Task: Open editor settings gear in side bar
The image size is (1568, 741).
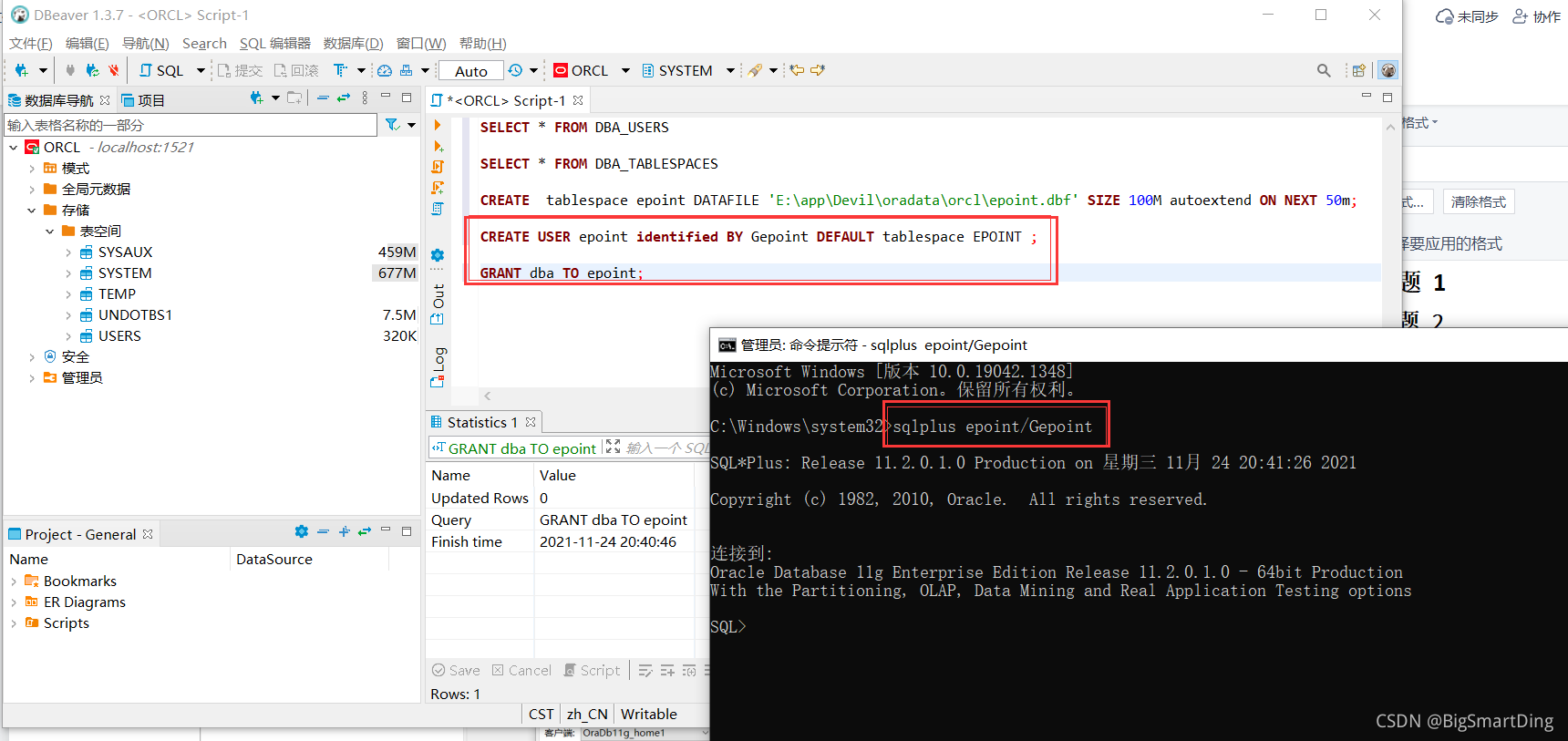Action: 438,255
